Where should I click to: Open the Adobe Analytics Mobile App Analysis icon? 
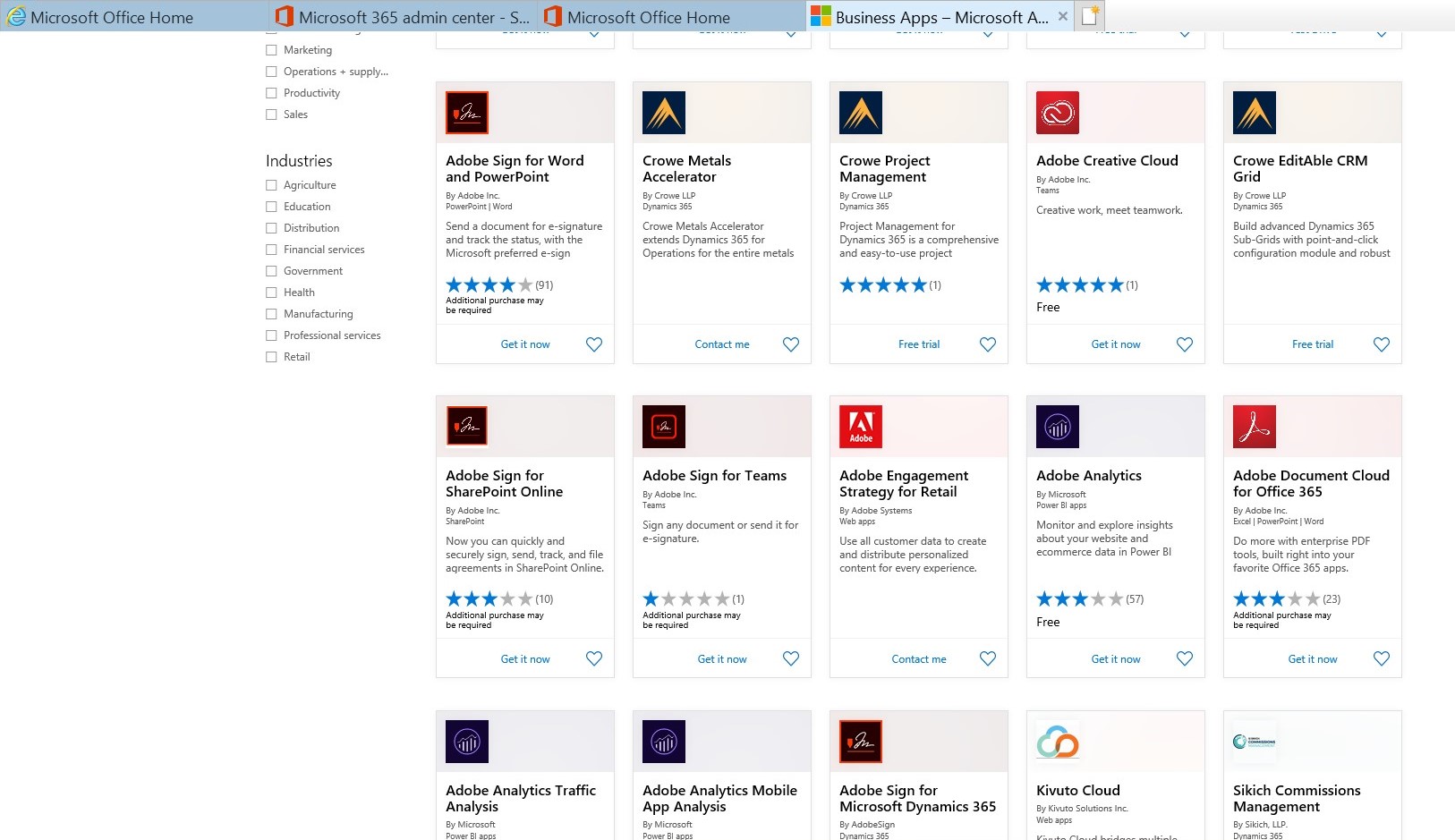[664, 742]
